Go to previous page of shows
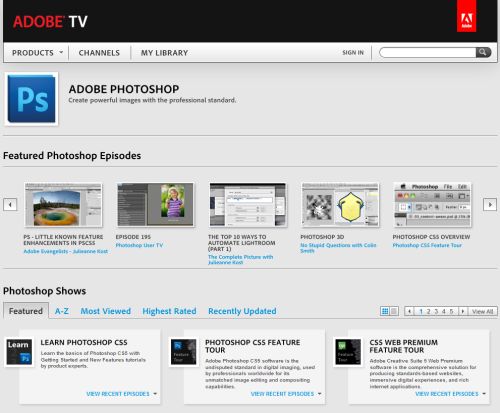Image resolution: width=500 pixels, height=413 pixels. 409,311
